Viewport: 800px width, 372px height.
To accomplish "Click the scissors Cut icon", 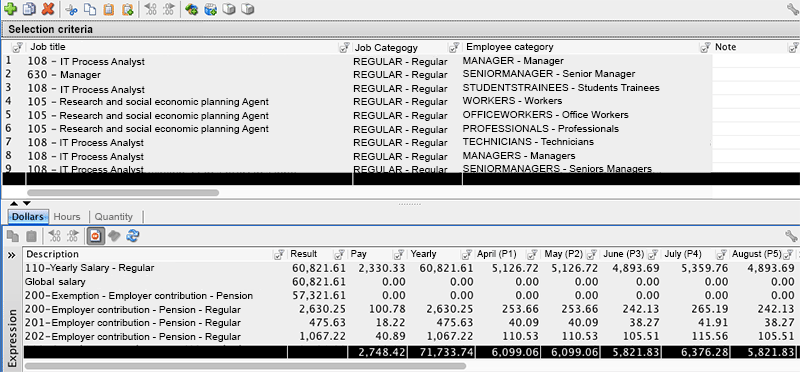I will click(x=72, y=9).
